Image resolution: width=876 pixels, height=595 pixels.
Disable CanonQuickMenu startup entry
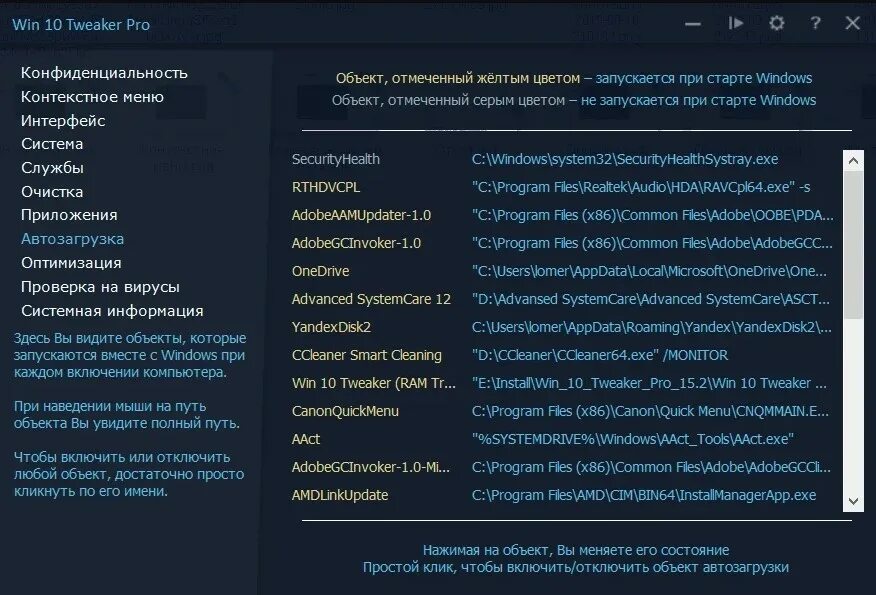345,411
